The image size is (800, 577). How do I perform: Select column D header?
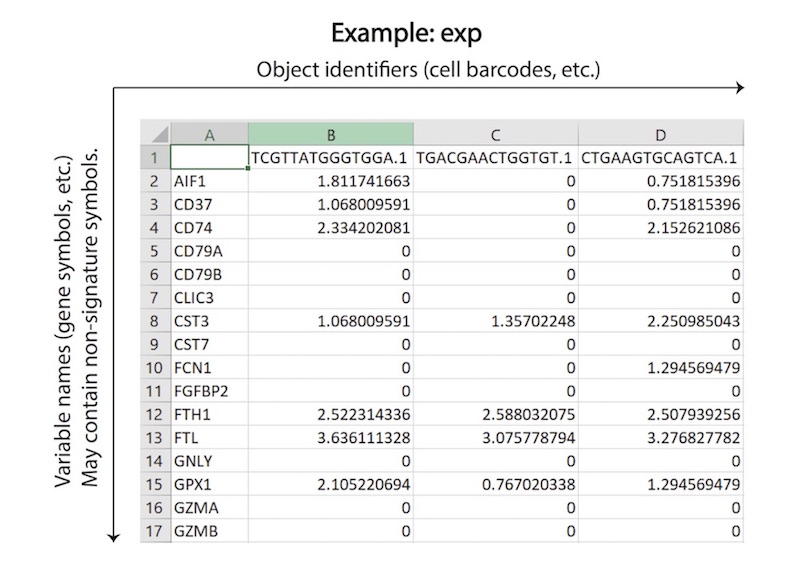coord(660,135)
